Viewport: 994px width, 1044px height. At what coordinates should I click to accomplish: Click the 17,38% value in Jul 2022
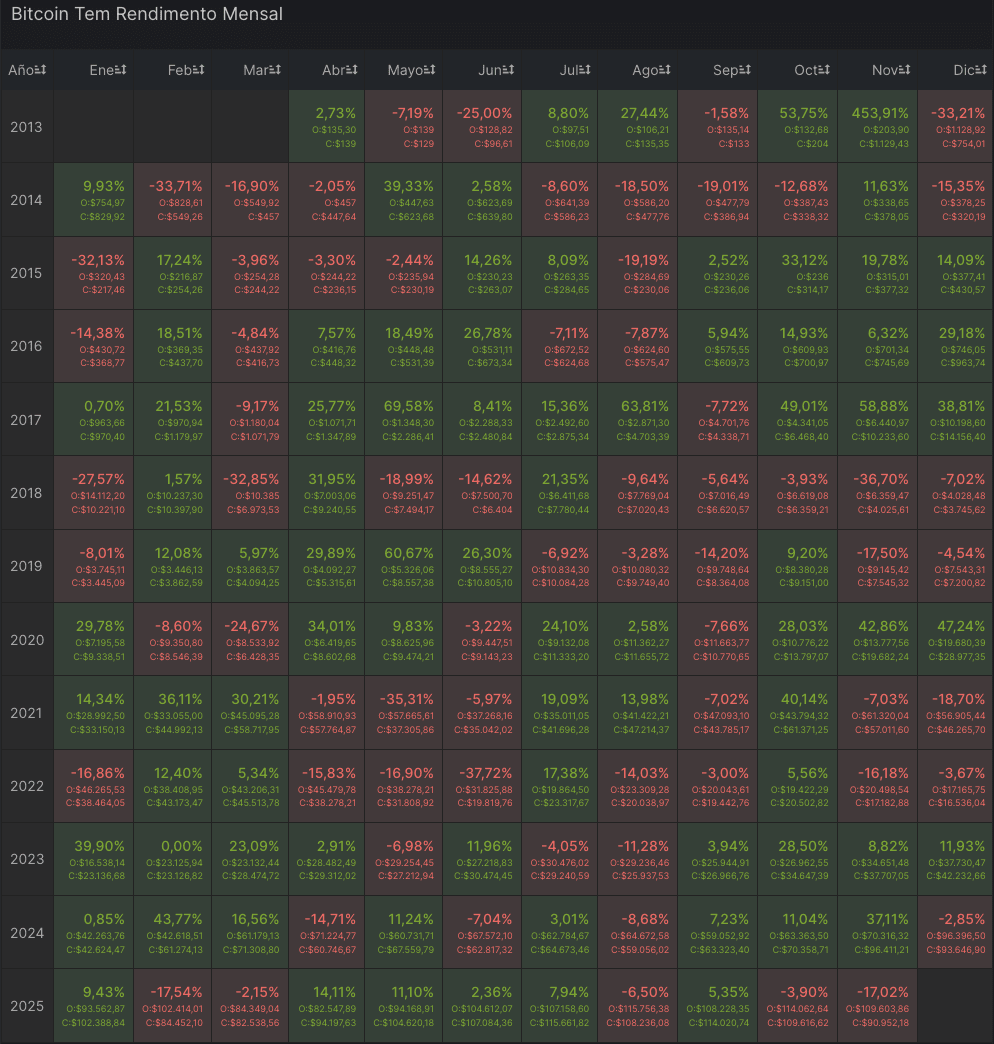[x=566, y=774]
